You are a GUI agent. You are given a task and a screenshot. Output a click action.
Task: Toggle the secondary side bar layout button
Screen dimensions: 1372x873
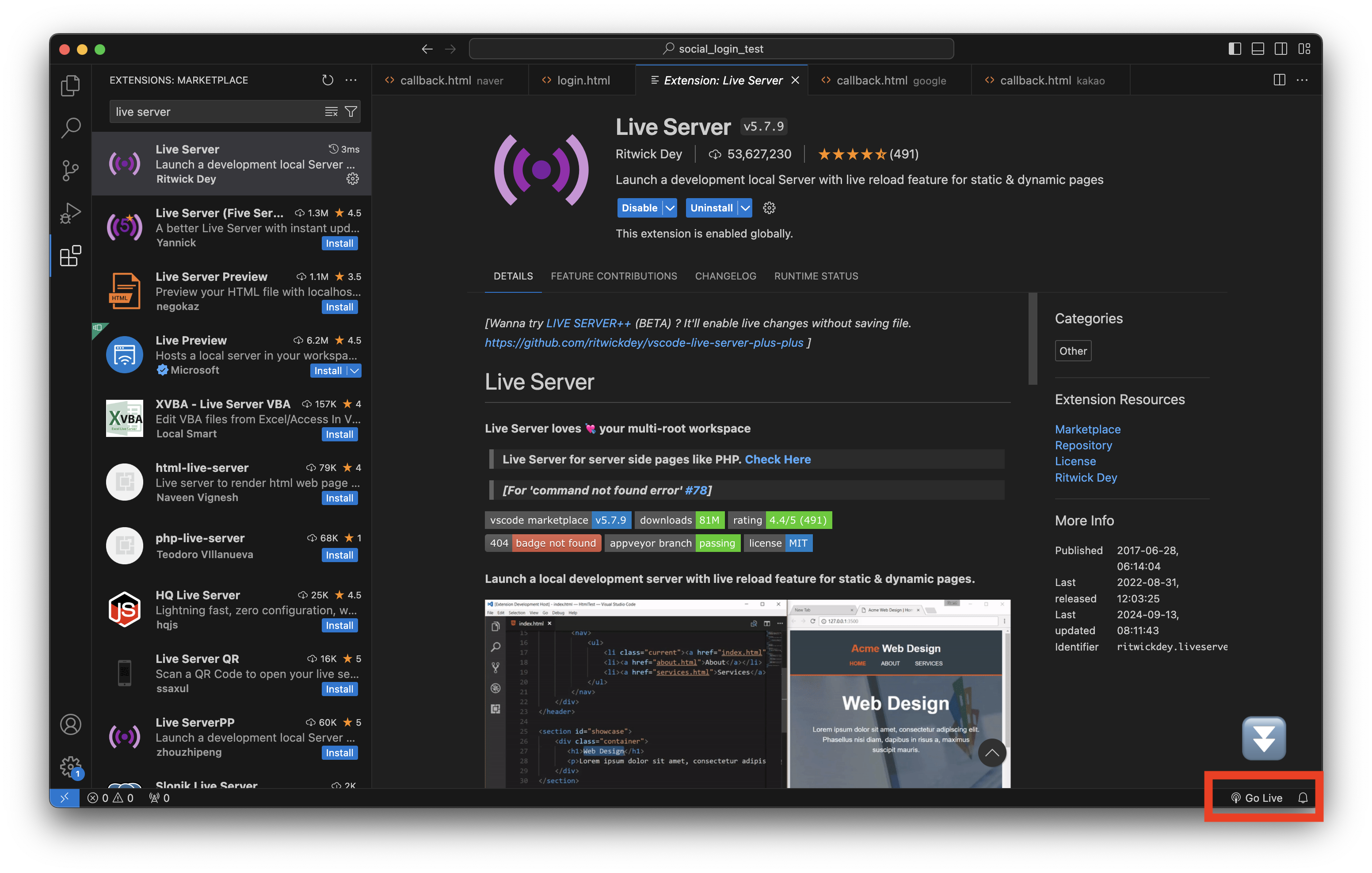(1281, 49)
